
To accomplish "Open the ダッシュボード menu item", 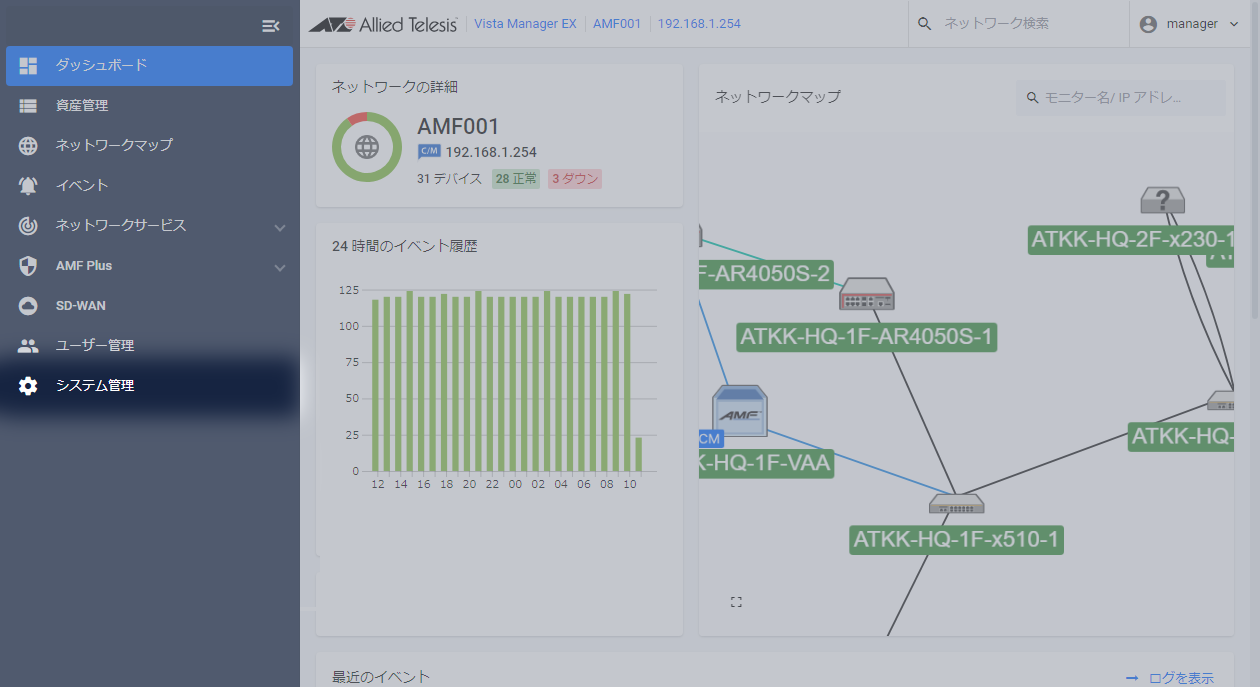I will pyautogui.click(x=149, y=65).
